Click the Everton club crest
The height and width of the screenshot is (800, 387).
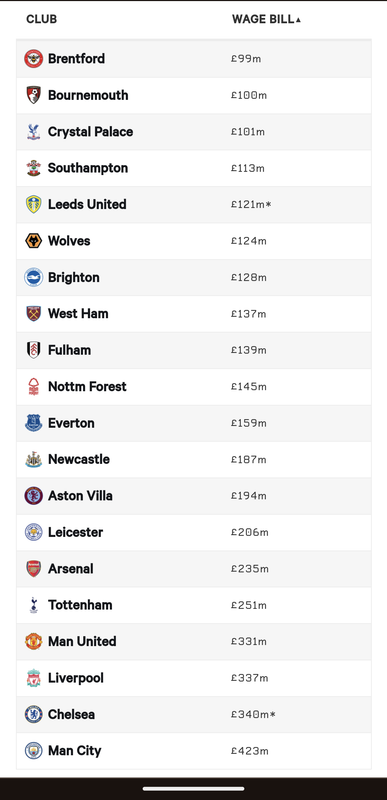coord(34,423)
